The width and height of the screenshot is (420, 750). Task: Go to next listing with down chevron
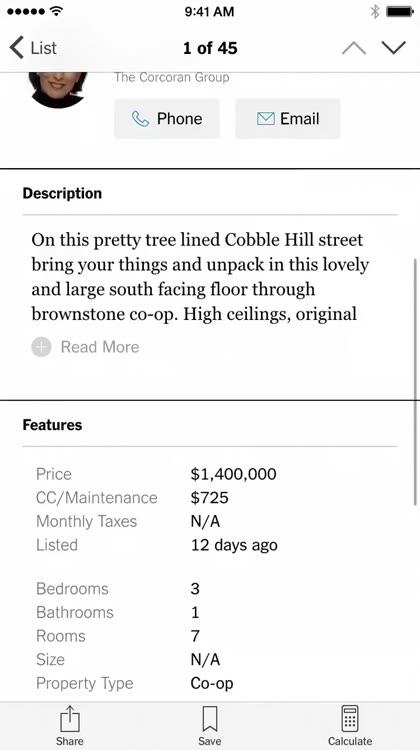(x=394, y=48)
